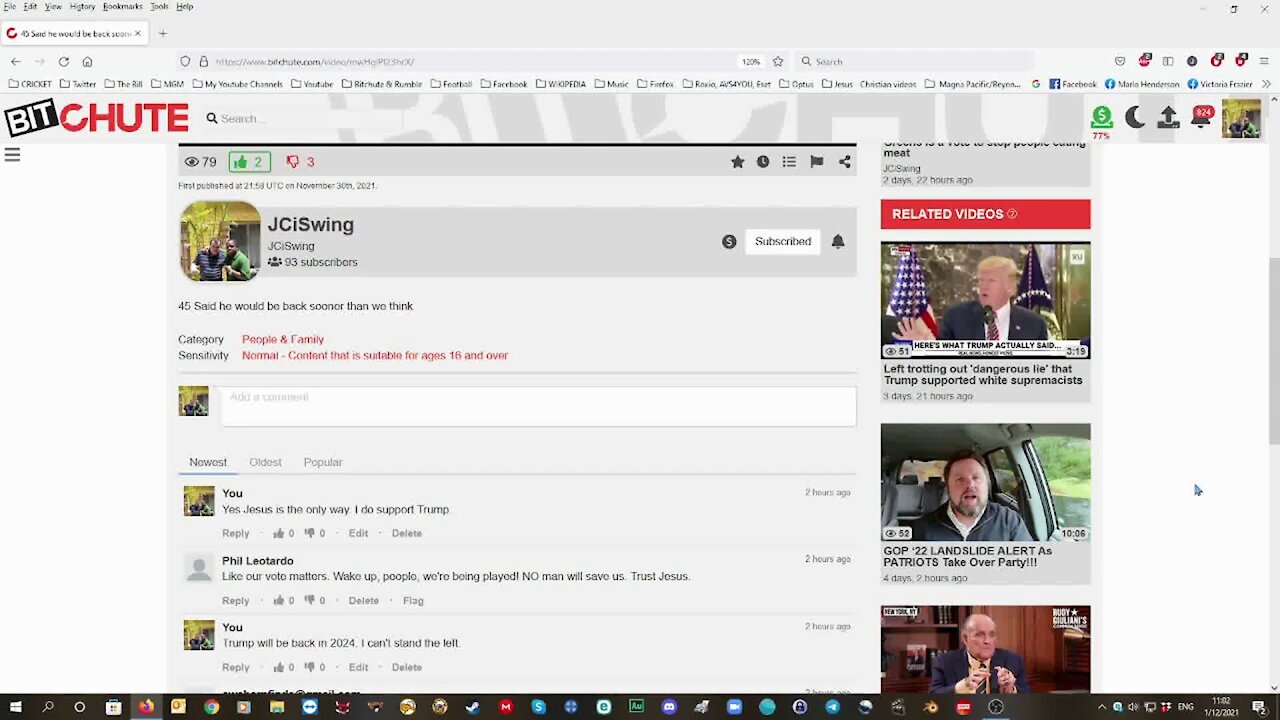Tip JCiSwing via dollar coin icon
1280x720 pixels.
tap(729, 242)
